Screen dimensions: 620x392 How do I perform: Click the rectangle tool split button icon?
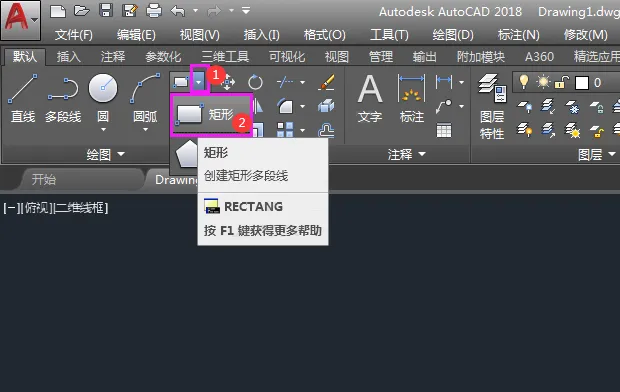181,82
